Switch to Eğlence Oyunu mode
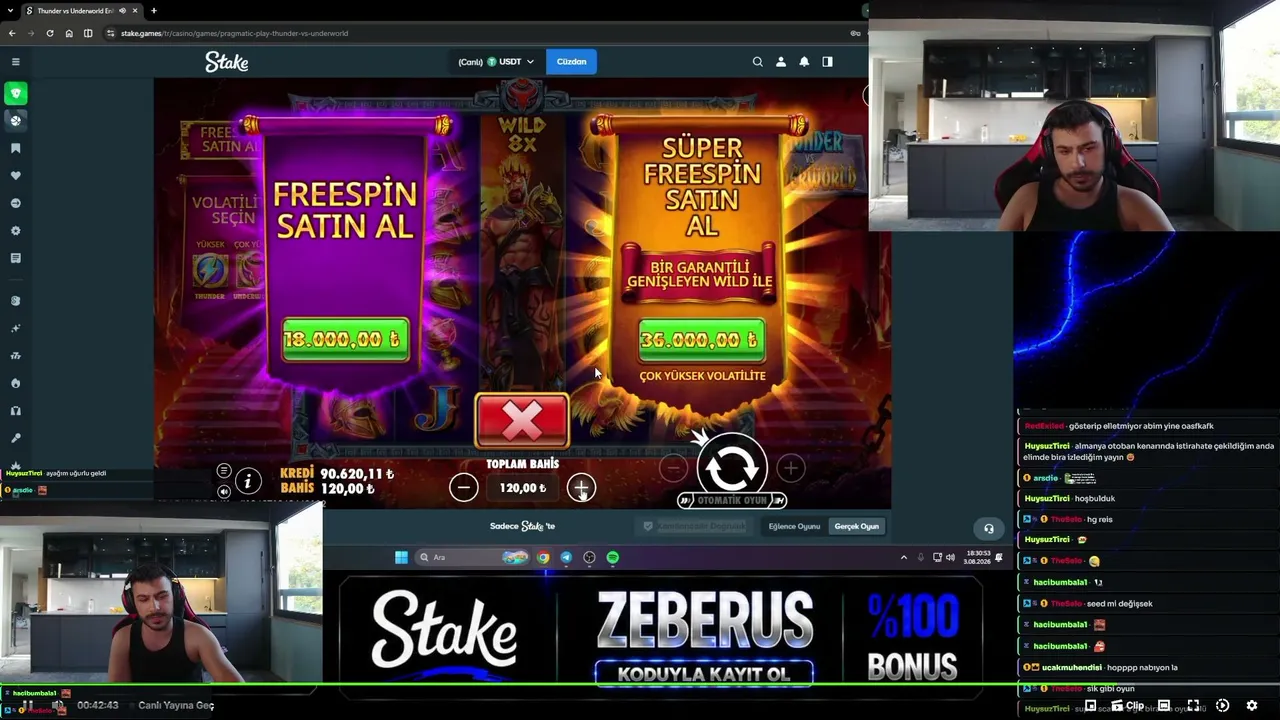This screenshot has height=720, width=1280. (x=794, y=527)
